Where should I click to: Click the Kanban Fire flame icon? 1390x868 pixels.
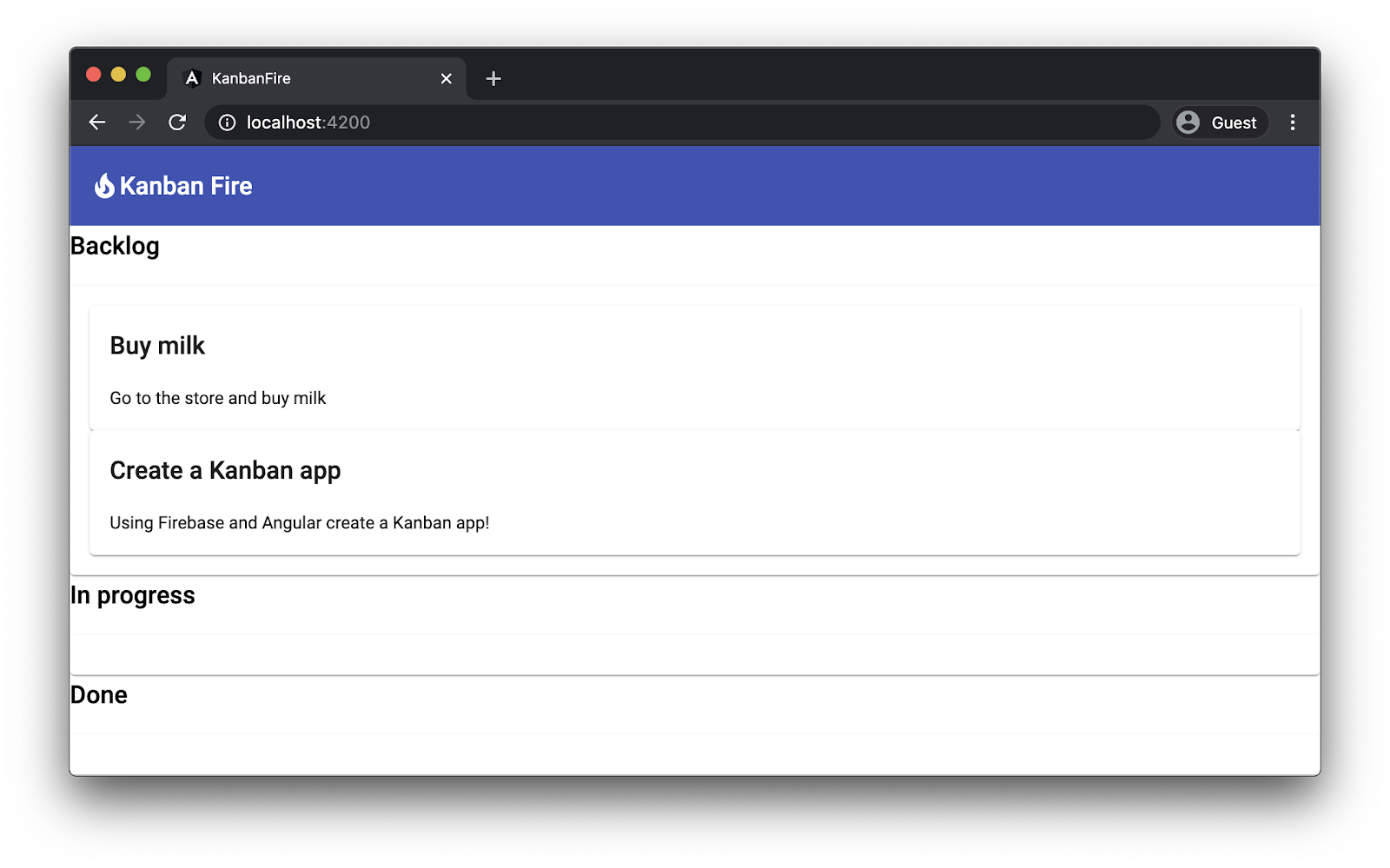tap(104, 185)
